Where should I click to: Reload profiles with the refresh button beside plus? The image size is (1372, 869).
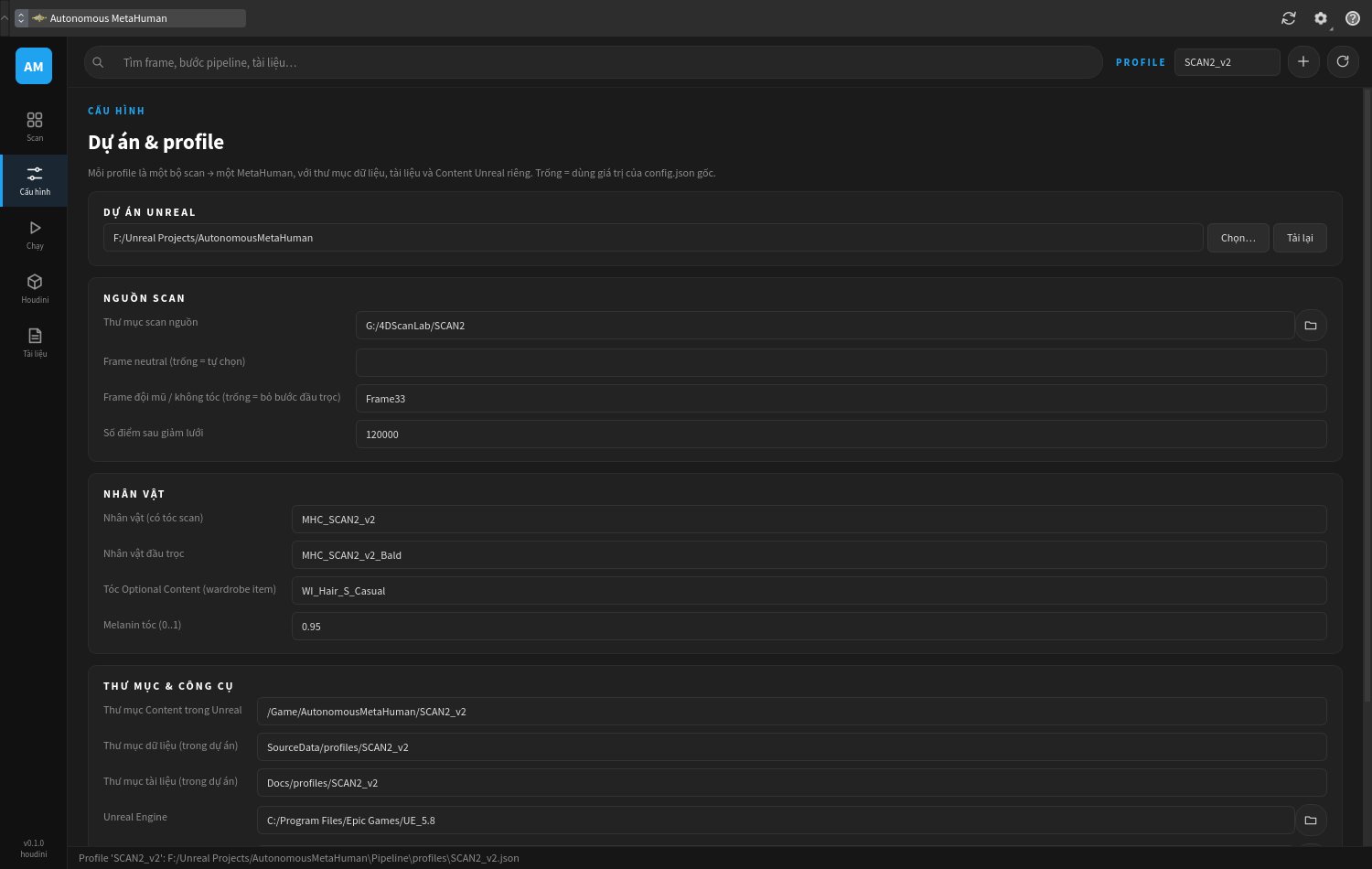tap(1343, 61)
